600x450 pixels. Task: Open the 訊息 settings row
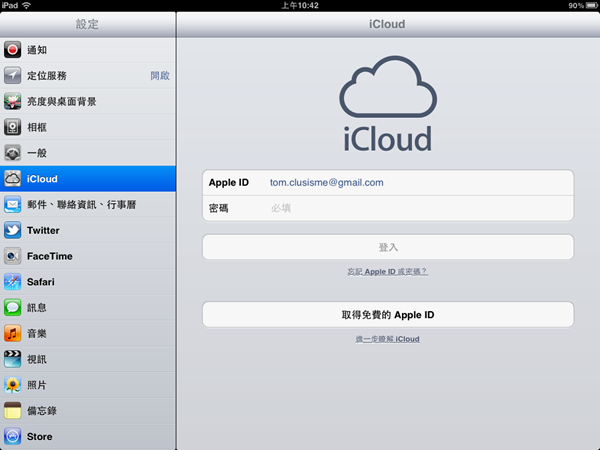(x=88, y=307)
